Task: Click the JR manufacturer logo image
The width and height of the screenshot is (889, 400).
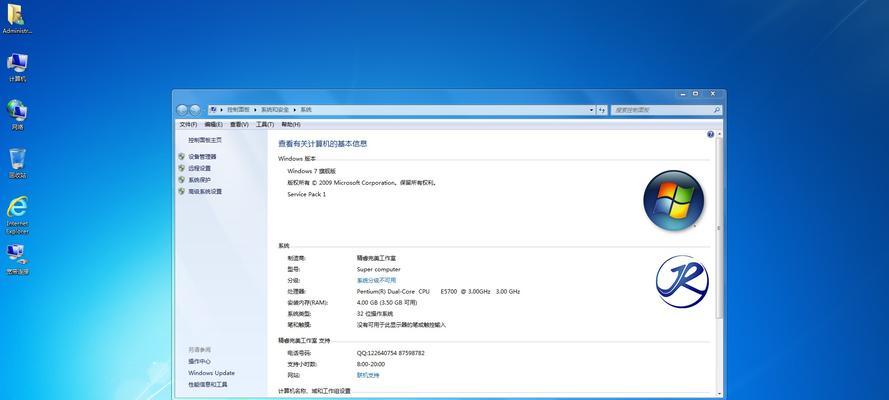Action: point(682,282)
